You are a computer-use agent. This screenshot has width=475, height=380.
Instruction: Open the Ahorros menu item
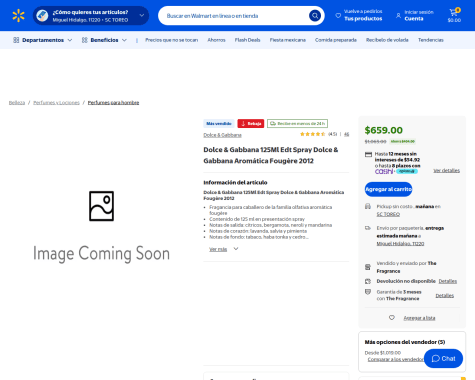tap(216, 40)
